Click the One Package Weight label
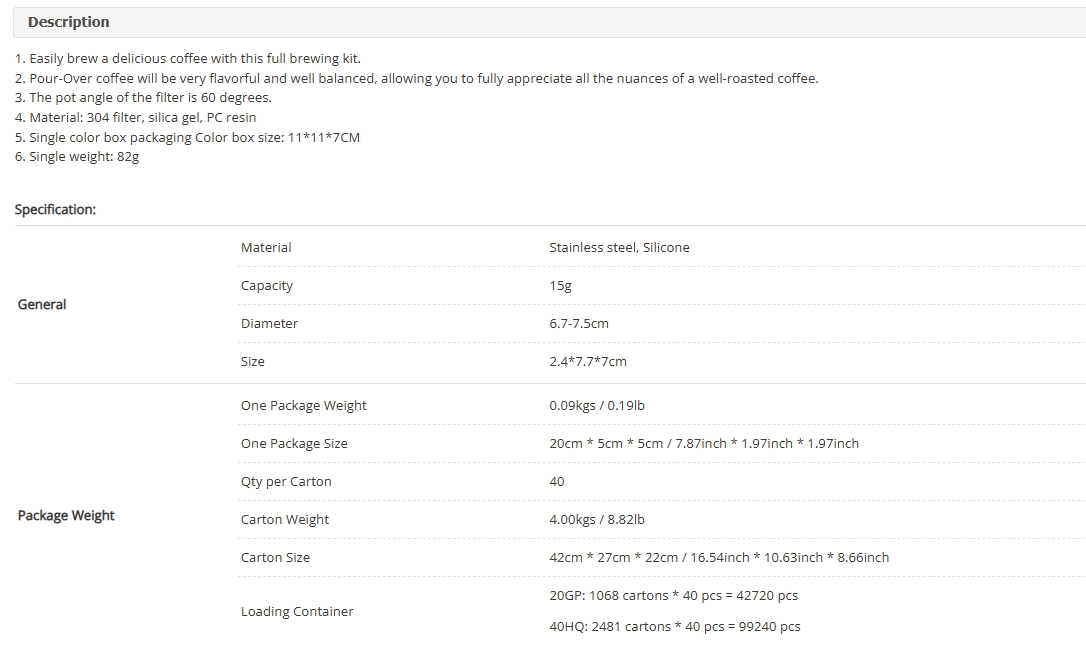This screenshot has width=1086, height=646. click(x=303, y=406)
